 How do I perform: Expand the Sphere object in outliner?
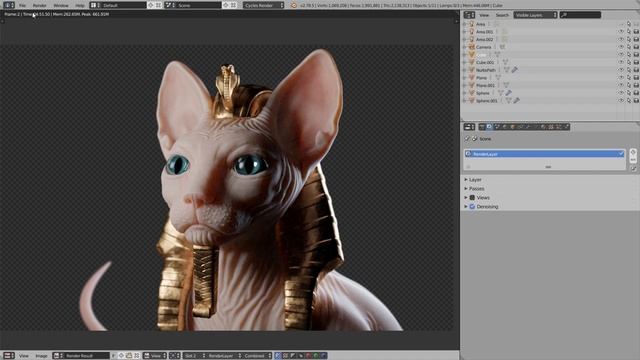coord(464,93)
